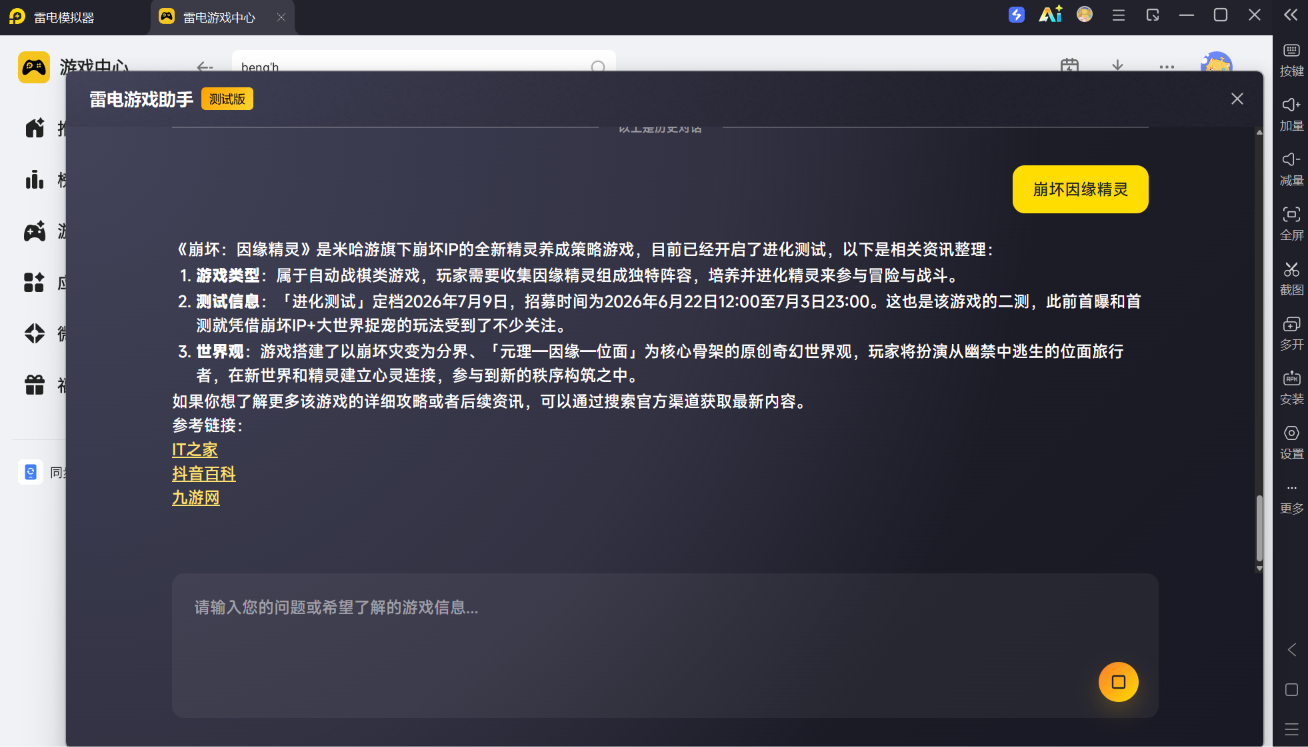Select the gamepad games sidebar icon

pos(35,231)
